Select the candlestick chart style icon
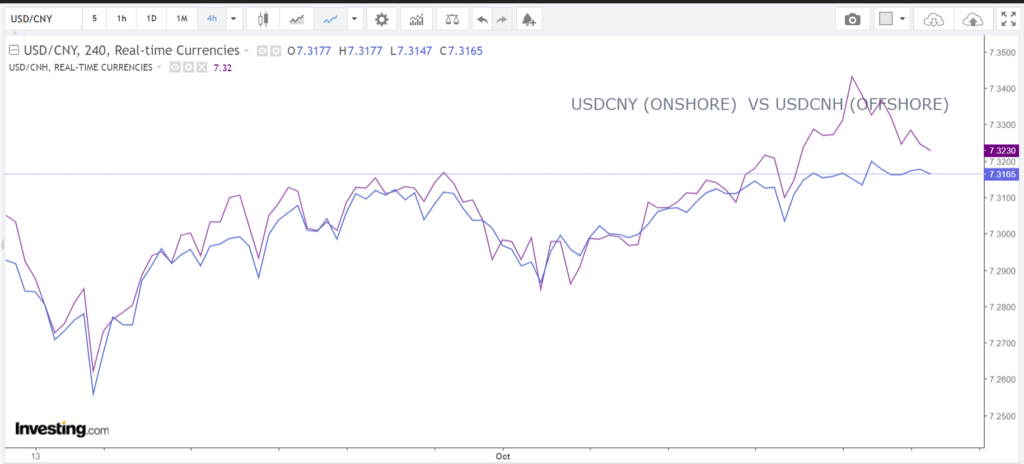Image resolution: width=1024 pixels, height=464 pixels. [x=264, y=19]
